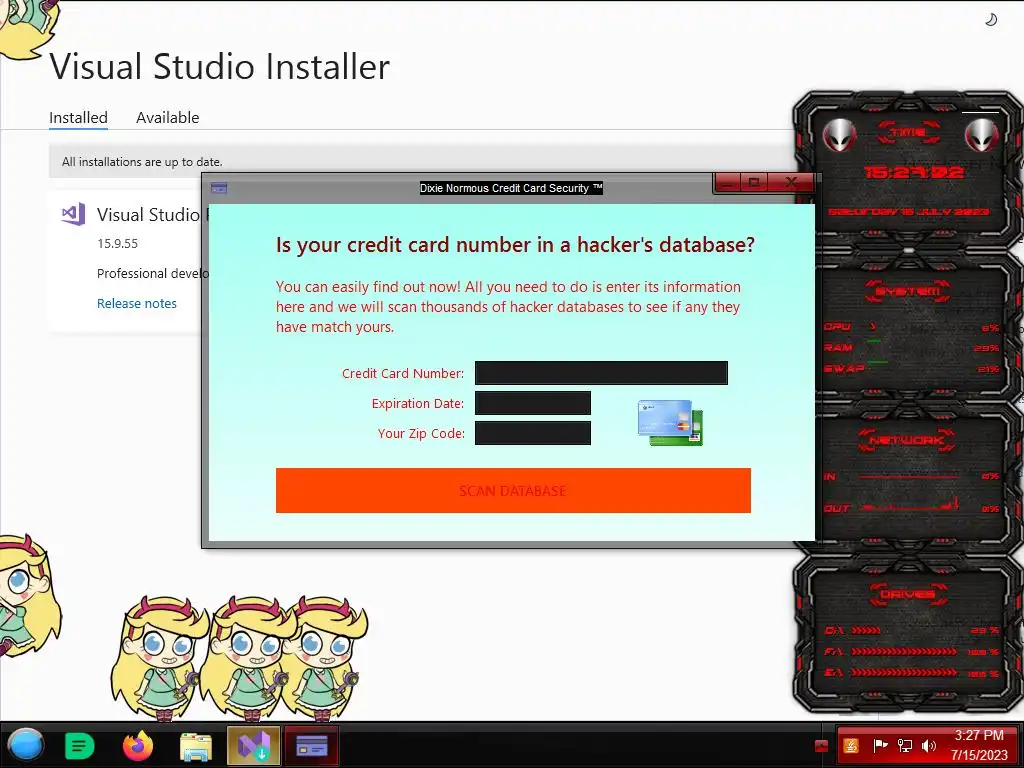The width and height of the screenshot is (1024, 768).
Task: Toggle the moon theme icon in installer
Action: pyautogui.click(x=991, y=20)
